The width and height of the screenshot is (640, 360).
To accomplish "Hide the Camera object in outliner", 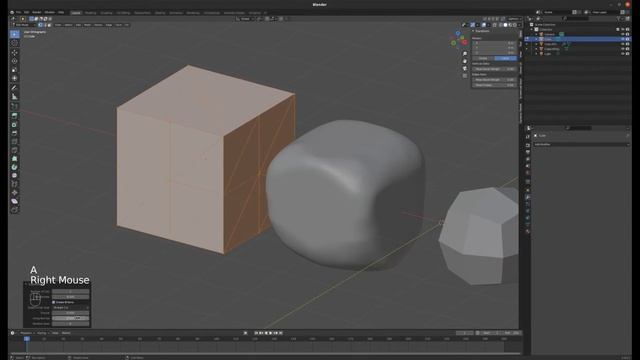I will click(622, 34).
